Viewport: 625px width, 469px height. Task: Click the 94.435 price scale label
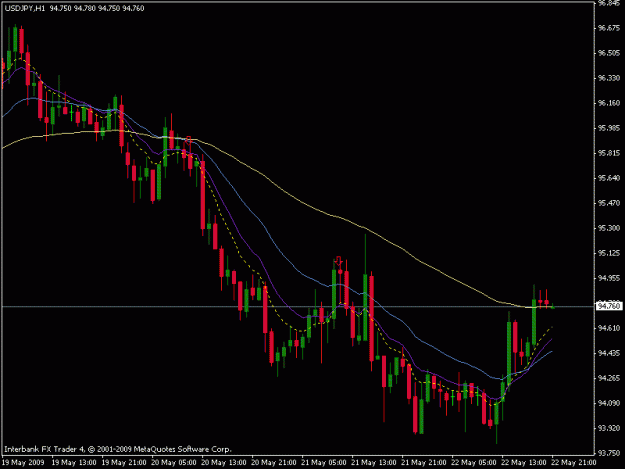coord(609,353)
